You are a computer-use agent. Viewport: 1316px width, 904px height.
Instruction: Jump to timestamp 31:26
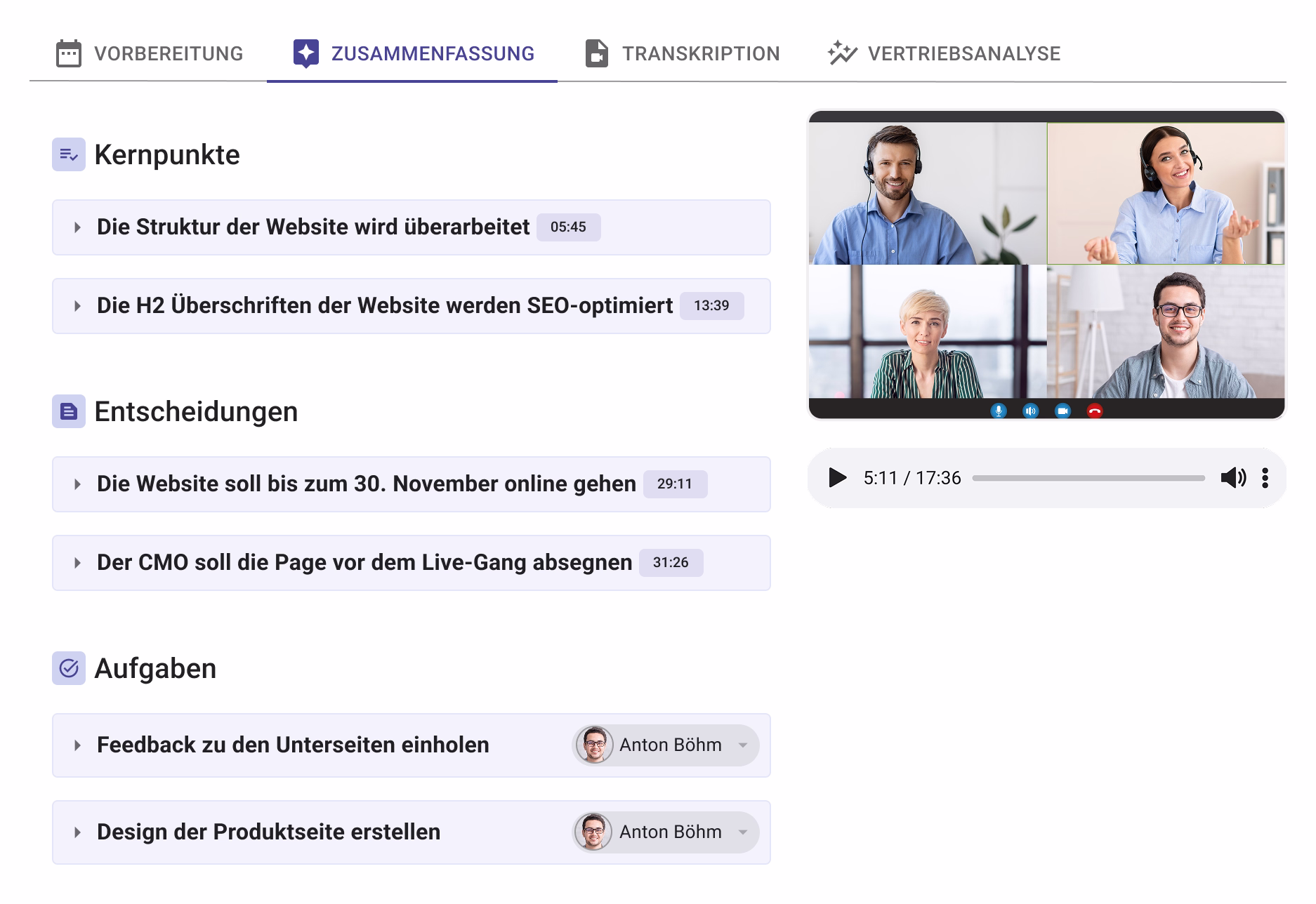pos(671,563)
